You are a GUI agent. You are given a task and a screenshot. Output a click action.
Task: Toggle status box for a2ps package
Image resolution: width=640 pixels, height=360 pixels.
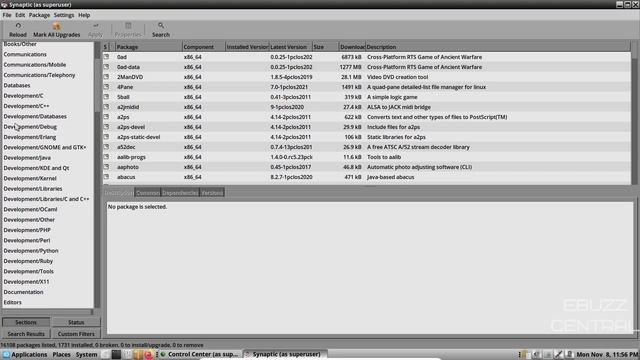pyautogui.click(x=107, y=117)
